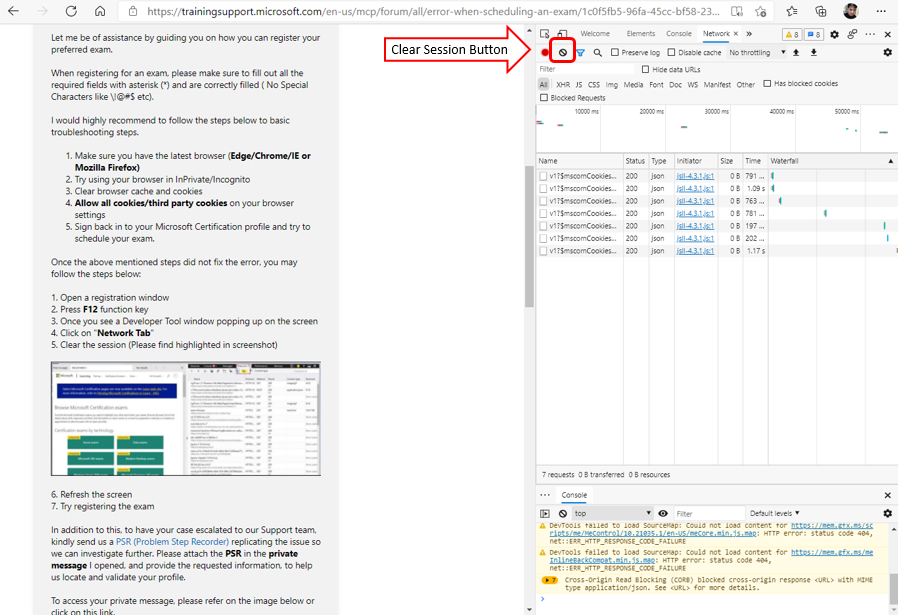Stop recording the network log
This screenshot has height=615, width=898.
pos(545,53)
